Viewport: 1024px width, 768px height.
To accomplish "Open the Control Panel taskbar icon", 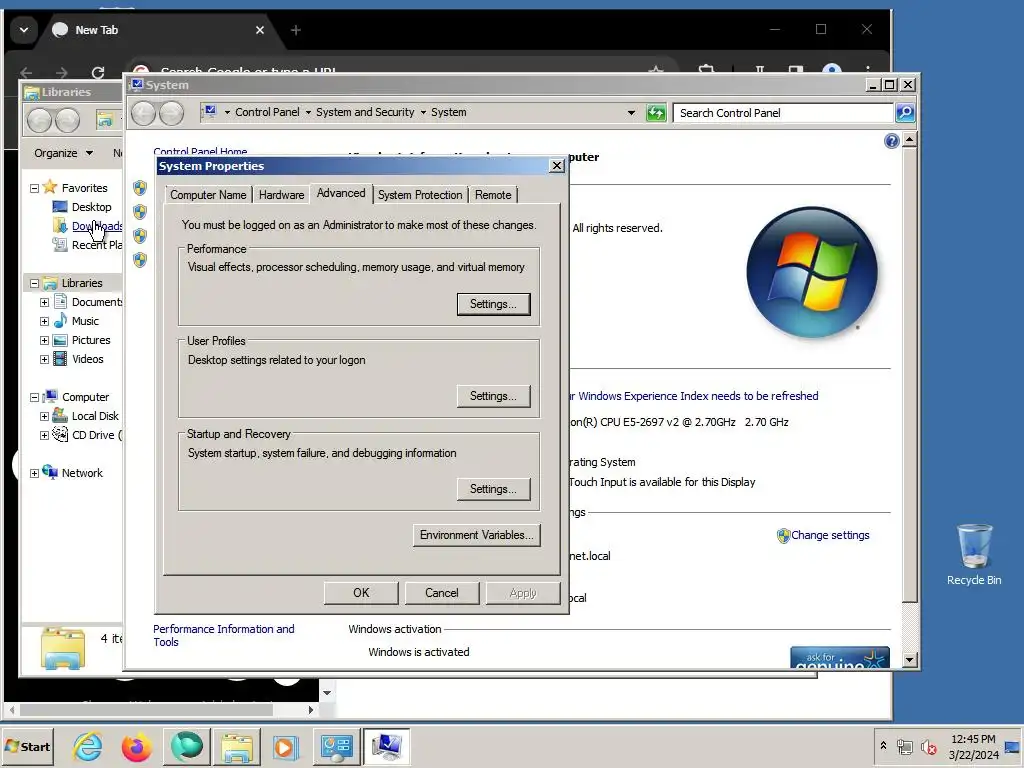I will [336, 746].
